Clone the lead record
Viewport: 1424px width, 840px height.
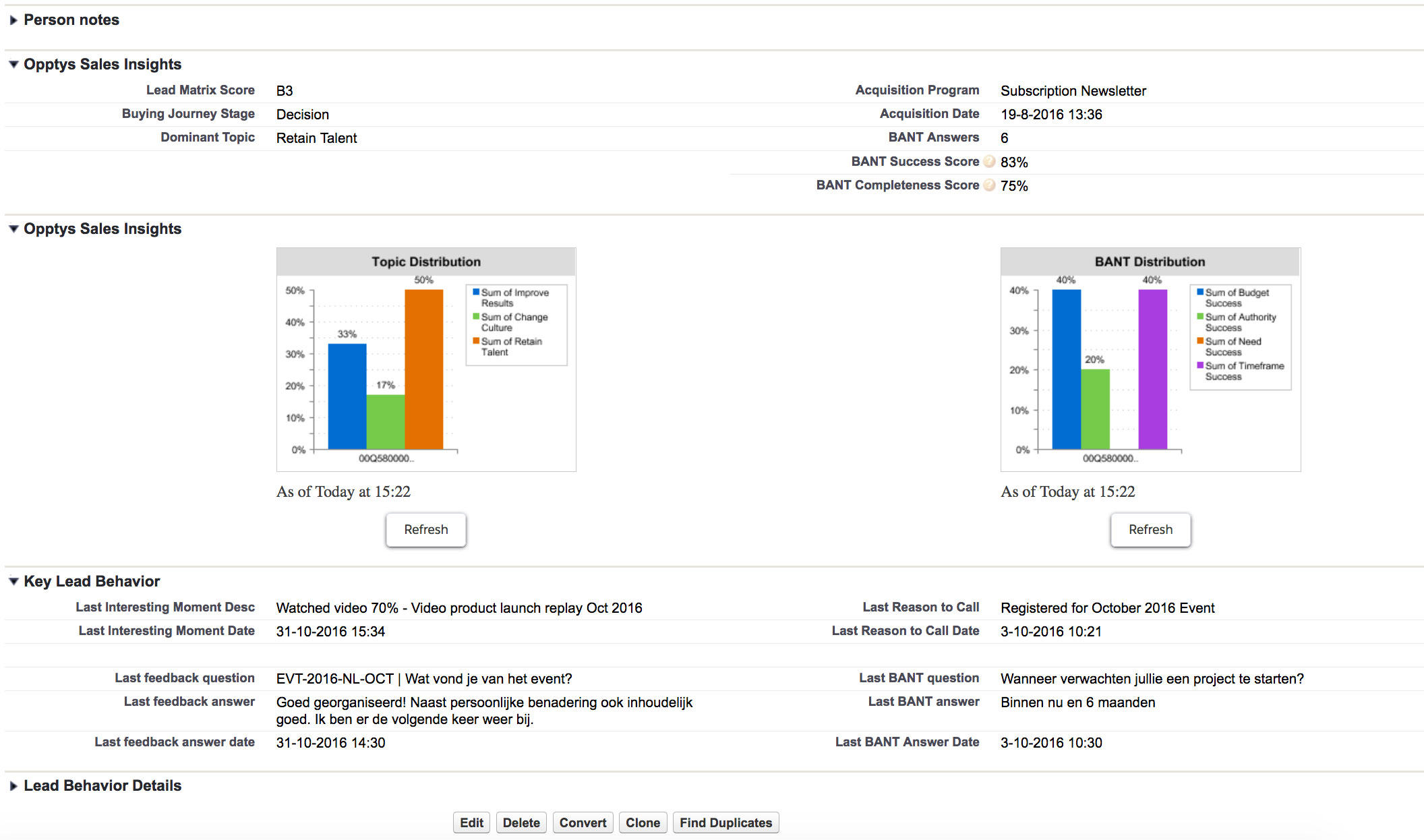click(x=643, y=822)
